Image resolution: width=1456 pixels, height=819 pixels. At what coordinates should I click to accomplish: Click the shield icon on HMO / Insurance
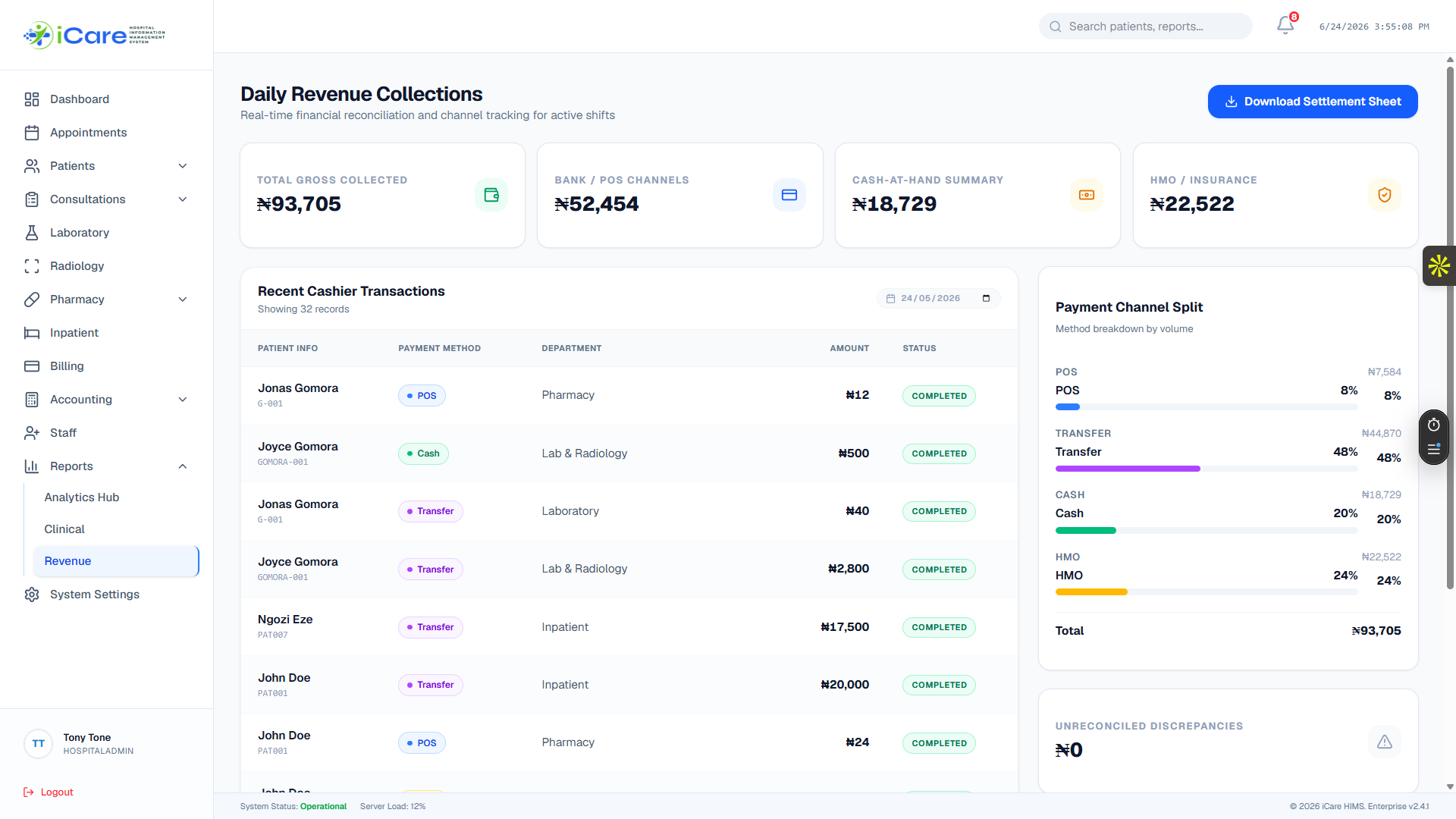coord(1385,195)
